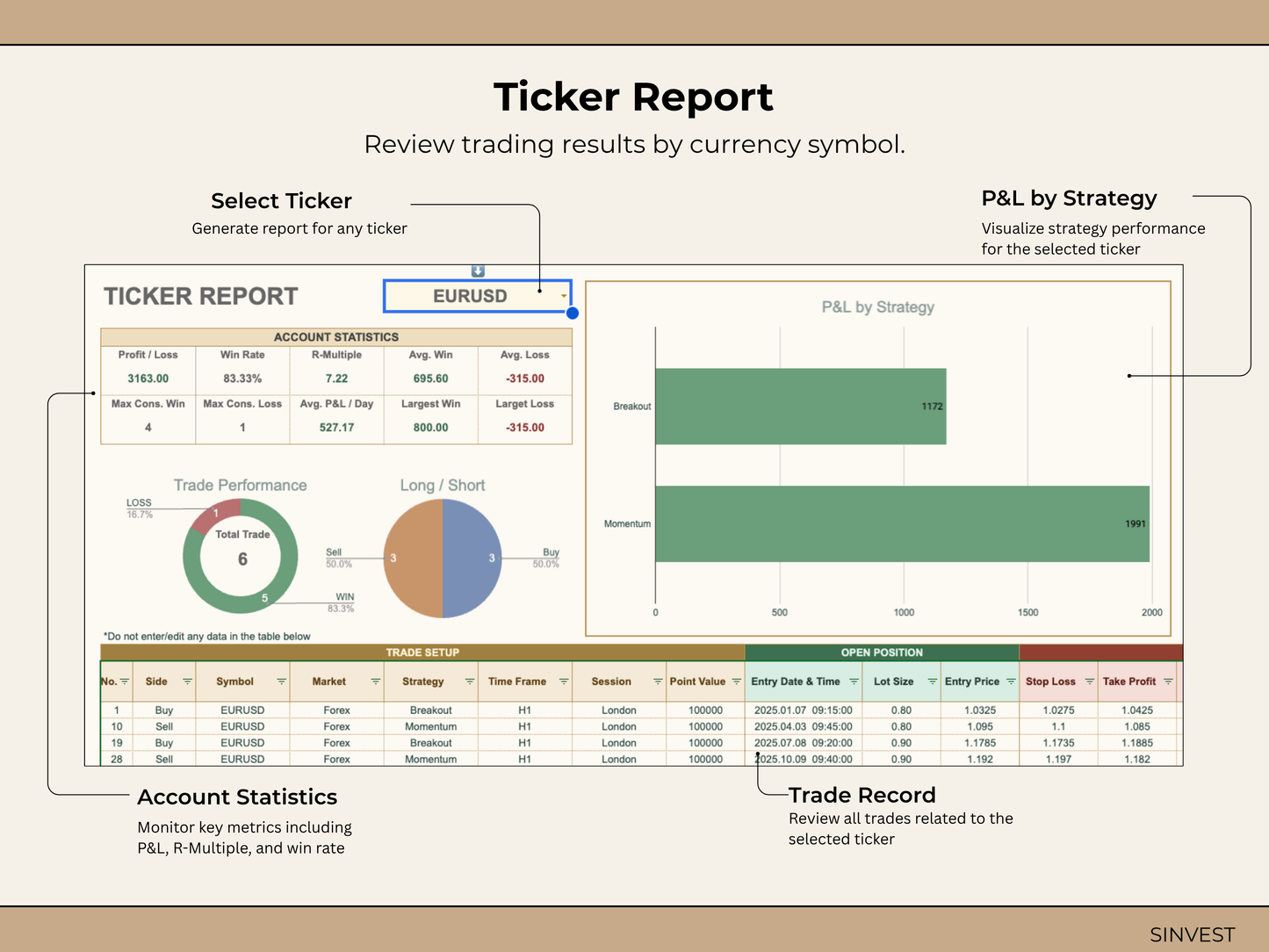Image resolution: width=1269 pixels, height=952 pixels.
Task: Select Avg. P&L / Day value 527.17
Action: 336,428
